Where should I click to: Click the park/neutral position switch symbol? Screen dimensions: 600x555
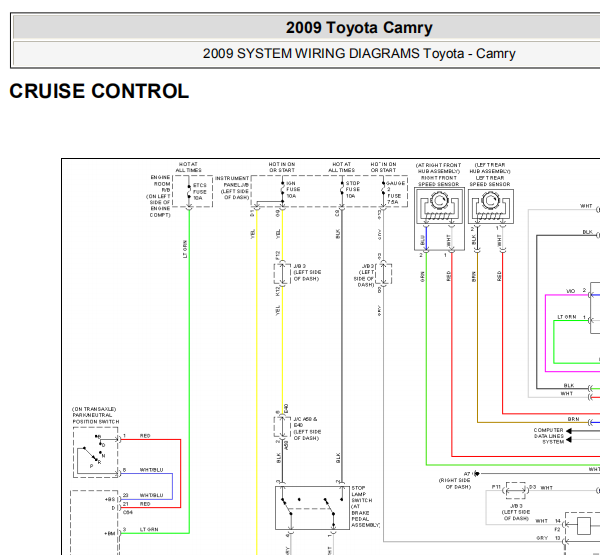click(x=96, y=452)
